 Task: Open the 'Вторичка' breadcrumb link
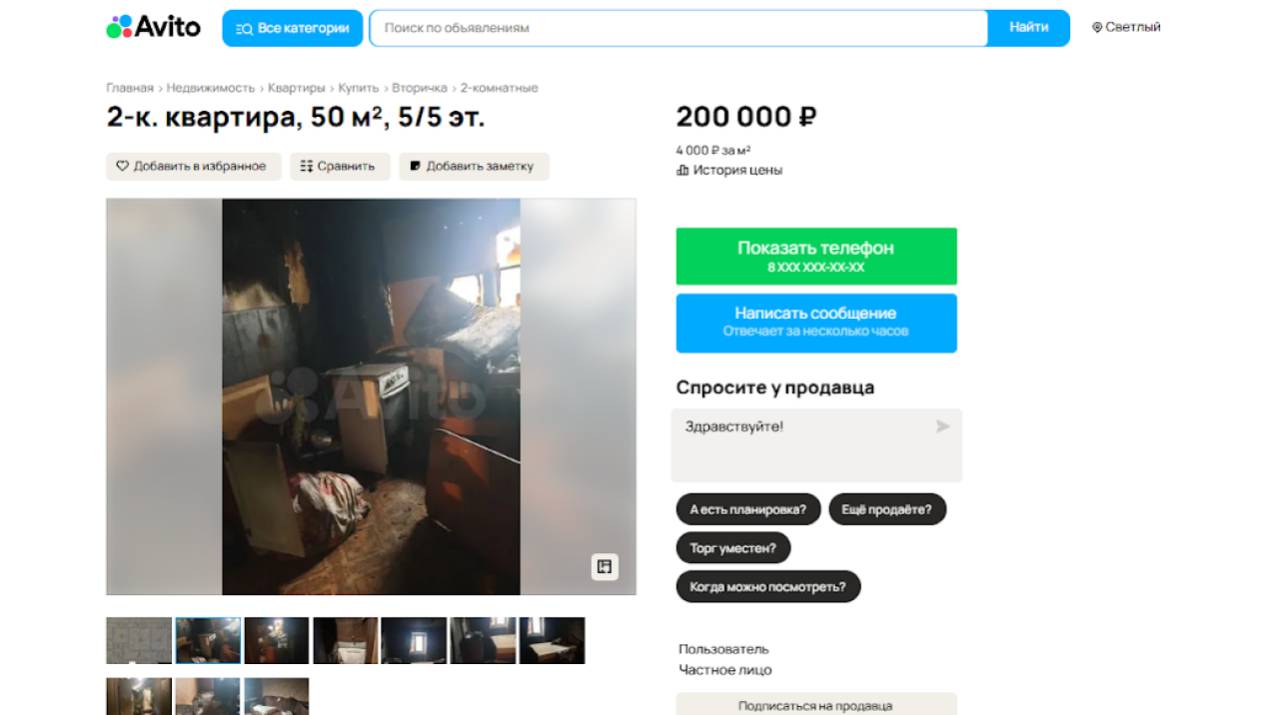419,88
